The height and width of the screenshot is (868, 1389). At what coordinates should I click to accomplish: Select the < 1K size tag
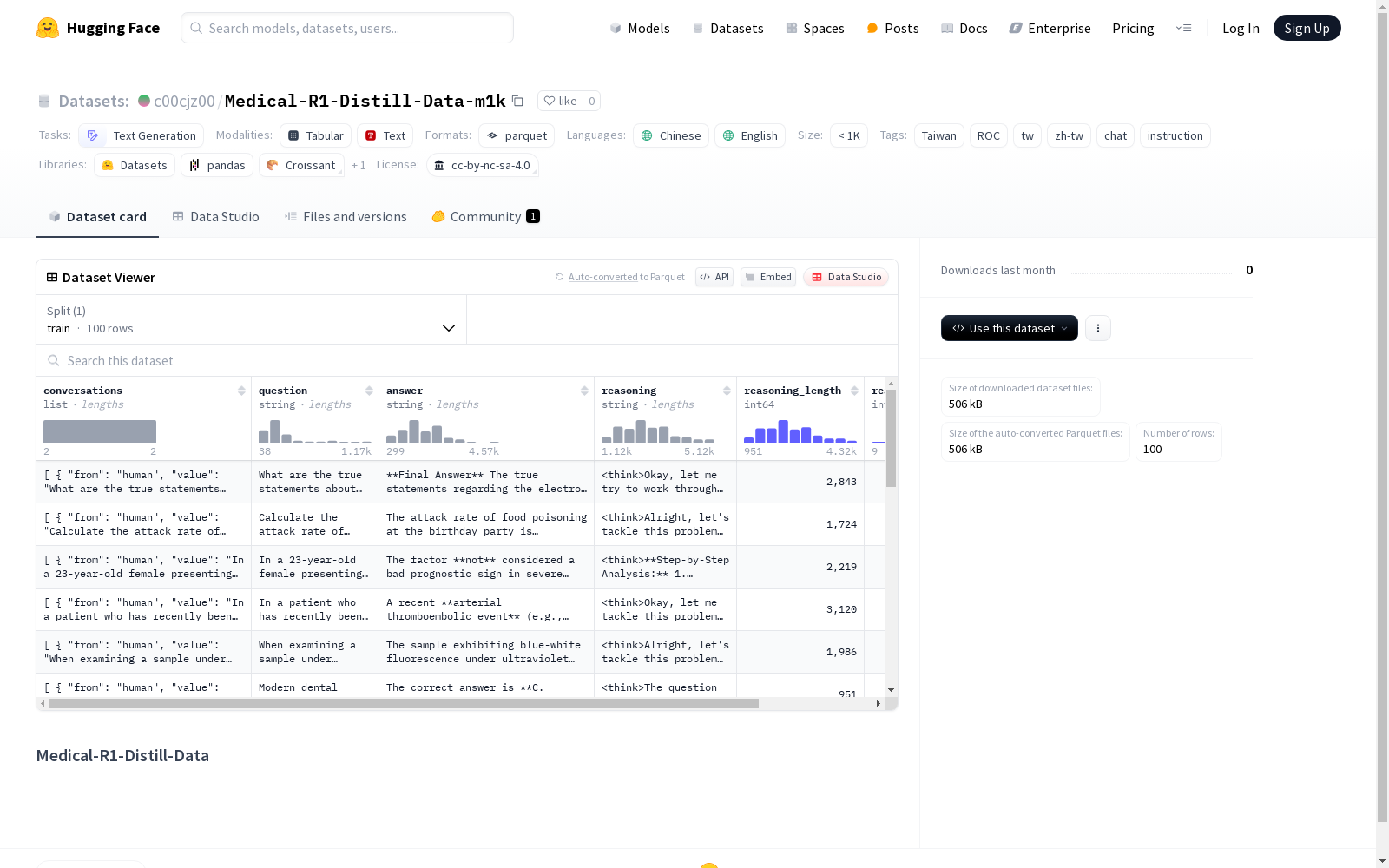click(848, 135)
